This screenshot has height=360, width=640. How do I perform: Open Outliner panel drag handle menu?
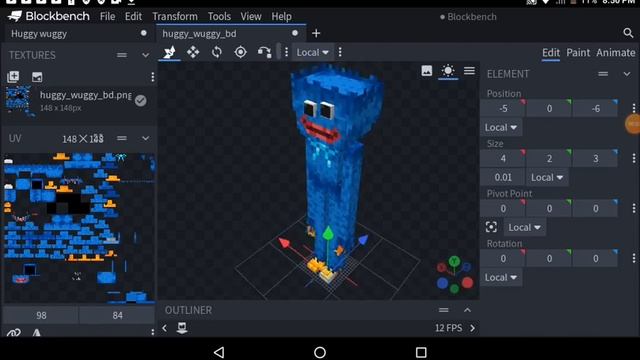444,310
